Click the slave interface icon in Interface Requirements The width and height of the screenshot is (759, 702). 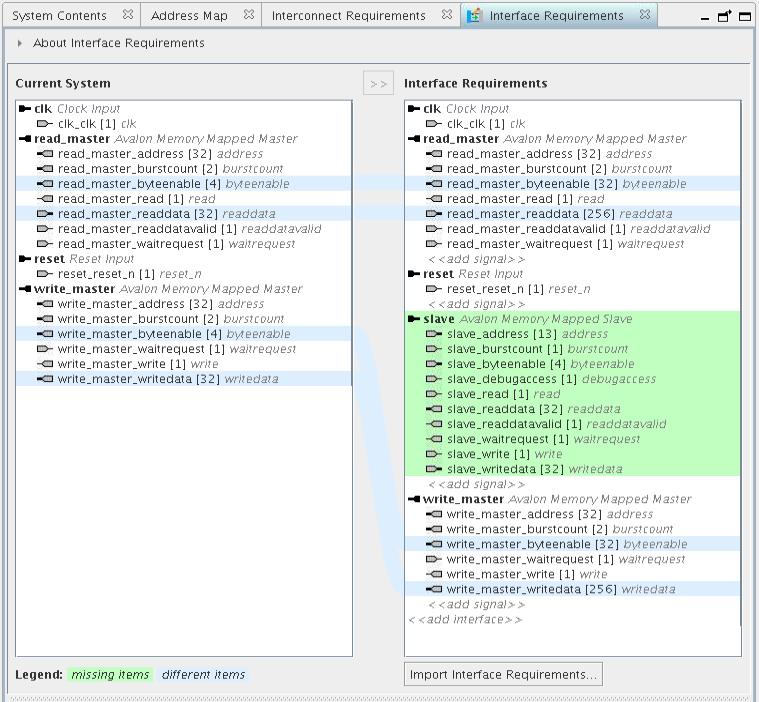[x=414, y=319]
